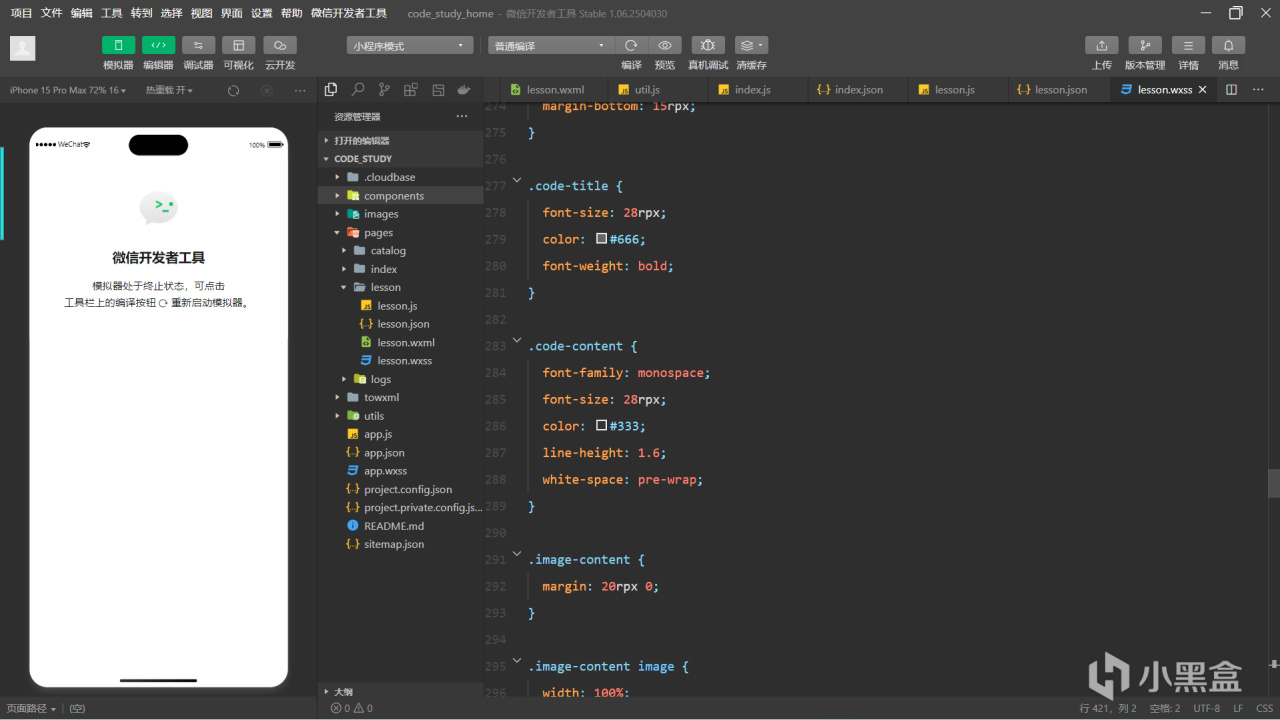
Task: Toggle the simulator (模拟器) panel
Action: pyautogui.click(x=118, y=46)
